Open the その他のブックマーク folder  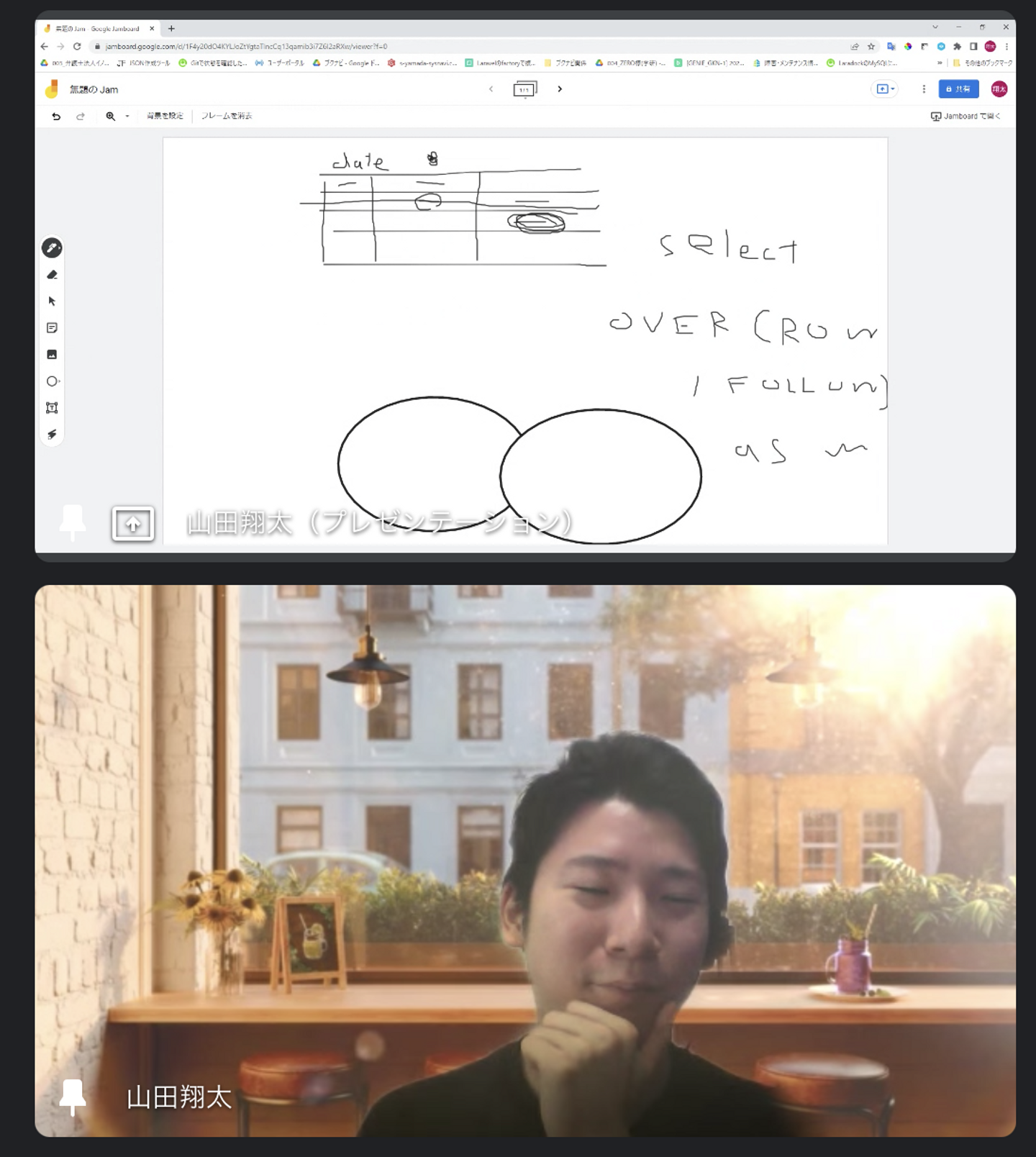coord(982,63)
